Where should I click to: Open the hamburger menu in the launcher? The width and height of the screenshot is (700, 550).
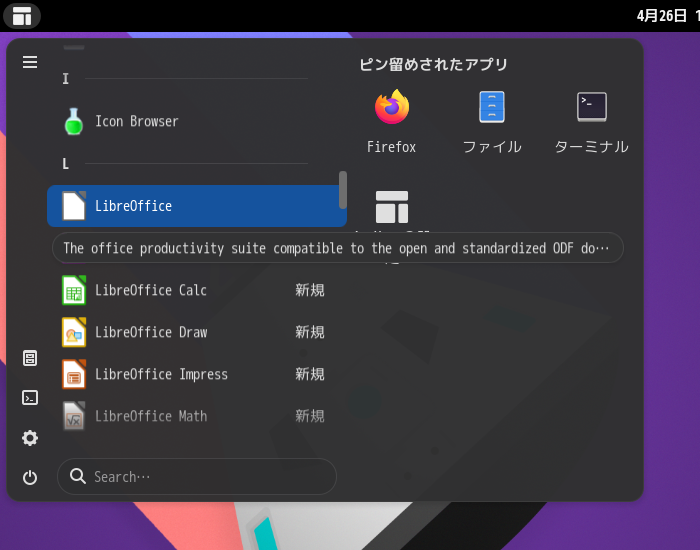[x=30, y=62]
